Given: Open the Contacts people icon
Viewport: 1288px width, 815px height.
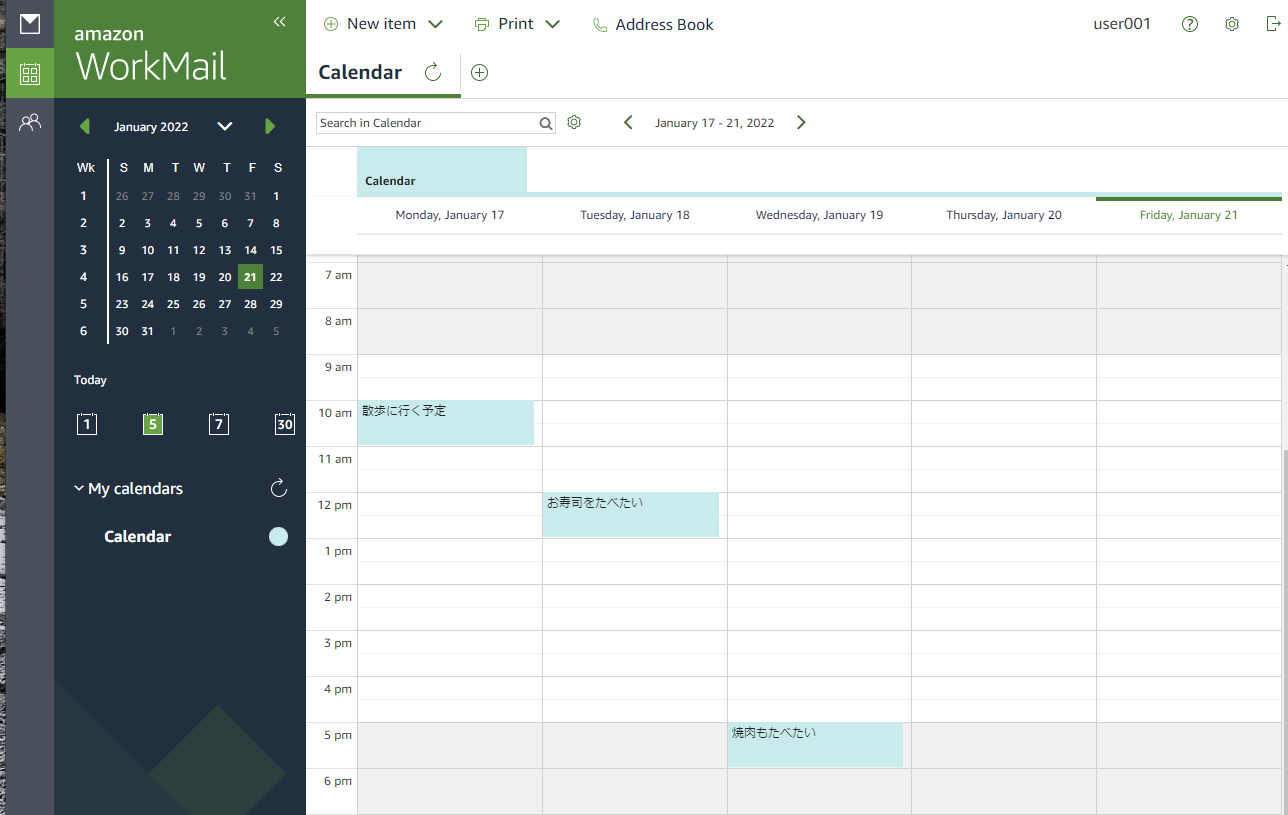Looking at the screenshot, I should 30,123.
